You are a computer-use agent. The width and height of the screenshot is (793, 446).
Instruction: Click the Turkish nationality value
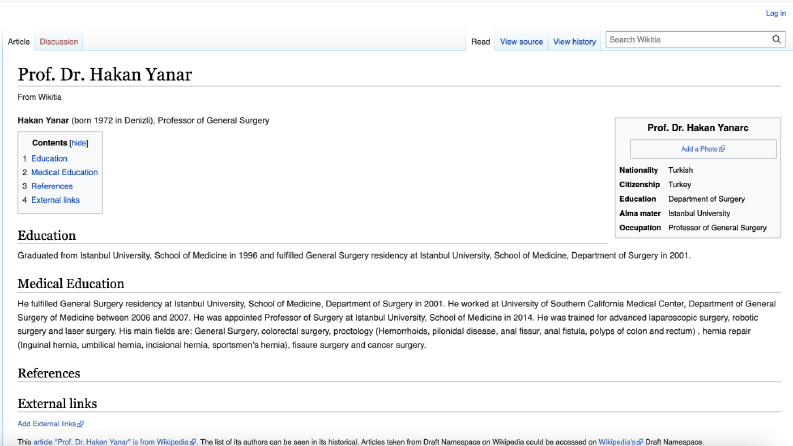[x=681, y=170]
